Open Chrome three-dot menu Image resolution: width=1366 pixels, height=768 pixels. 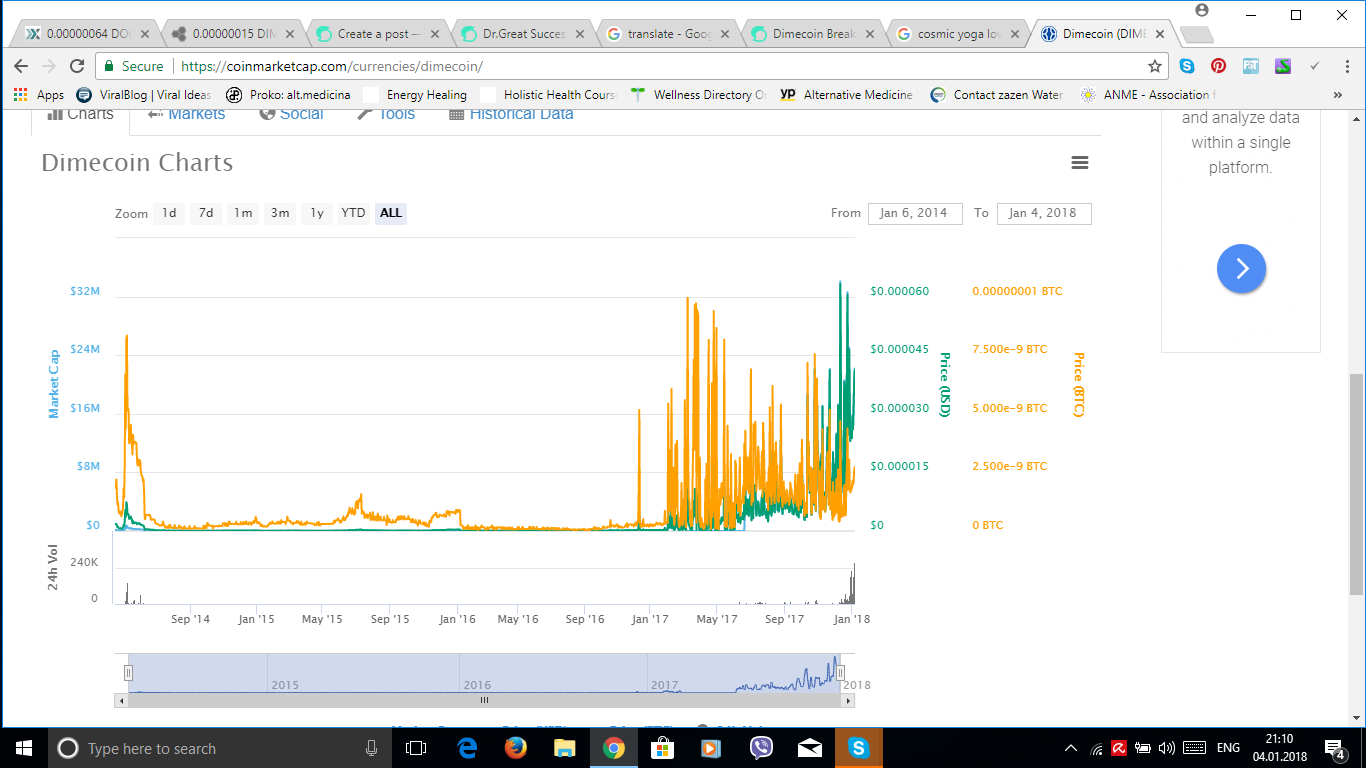point(1346,66)
